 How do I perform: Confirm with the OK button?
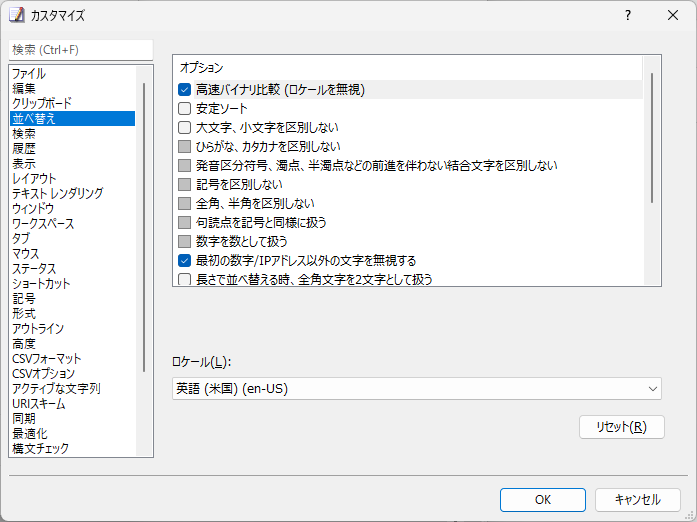543,500
